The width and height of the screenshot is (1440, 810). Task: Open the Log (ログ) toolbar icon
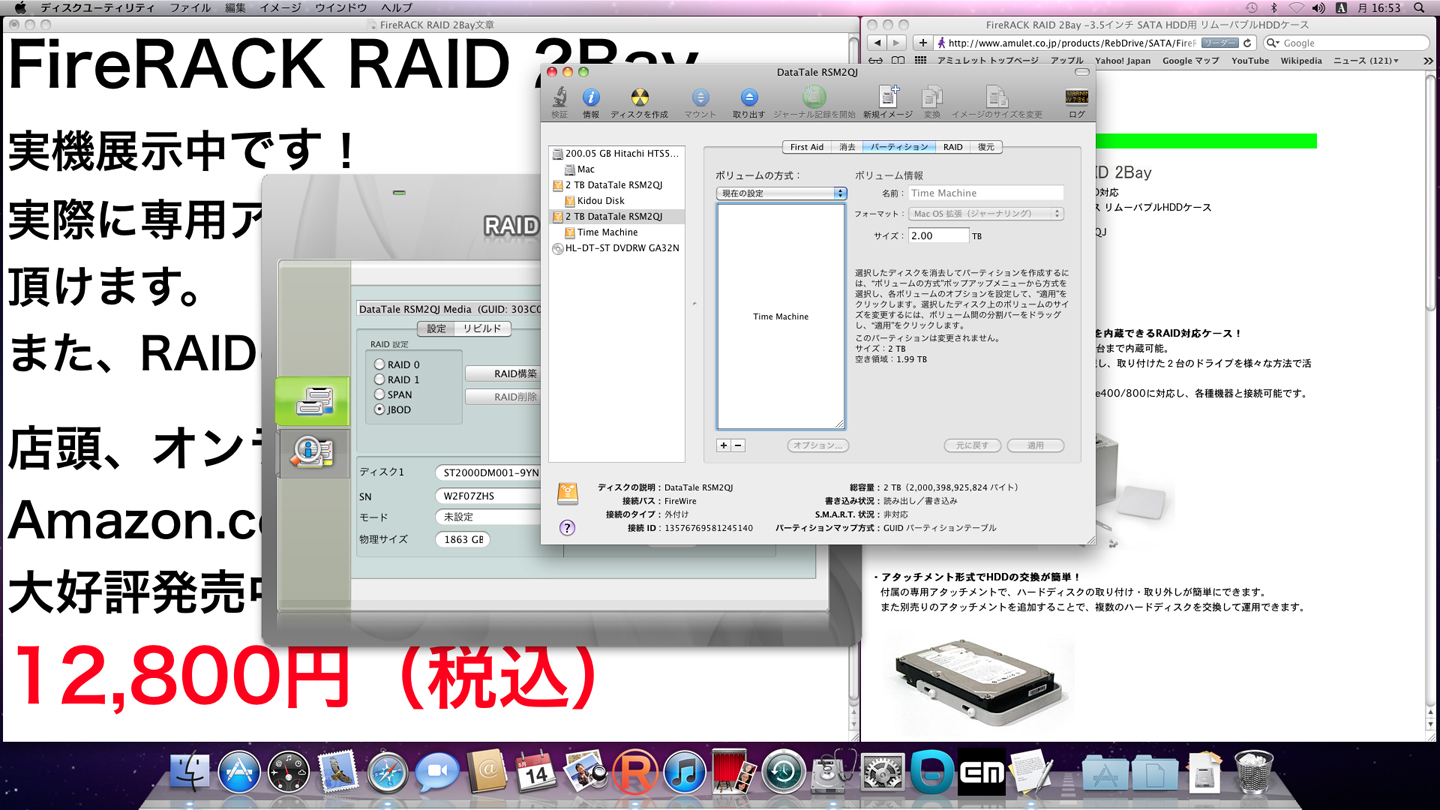(1076, 97)
